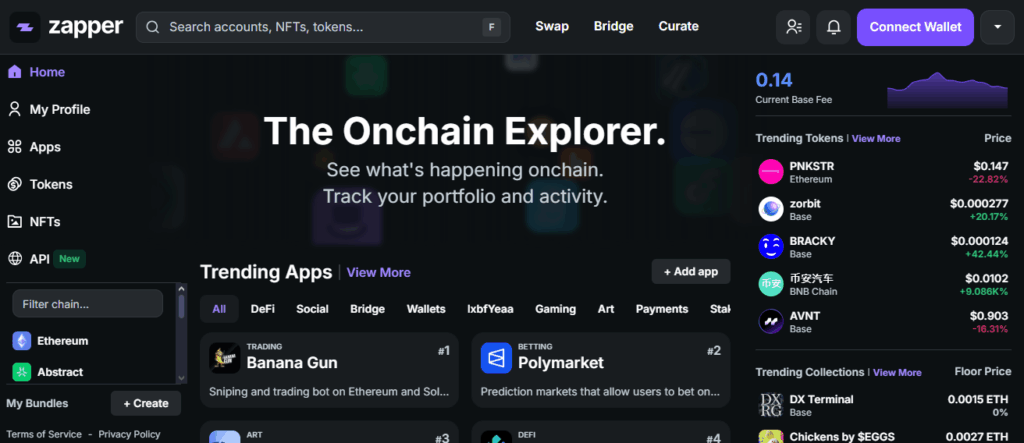Expand the dropdown arrow beside Connect Wallet
Image resolution: width=1024 pixels, height=443 pixels.
tap(997, 27)
